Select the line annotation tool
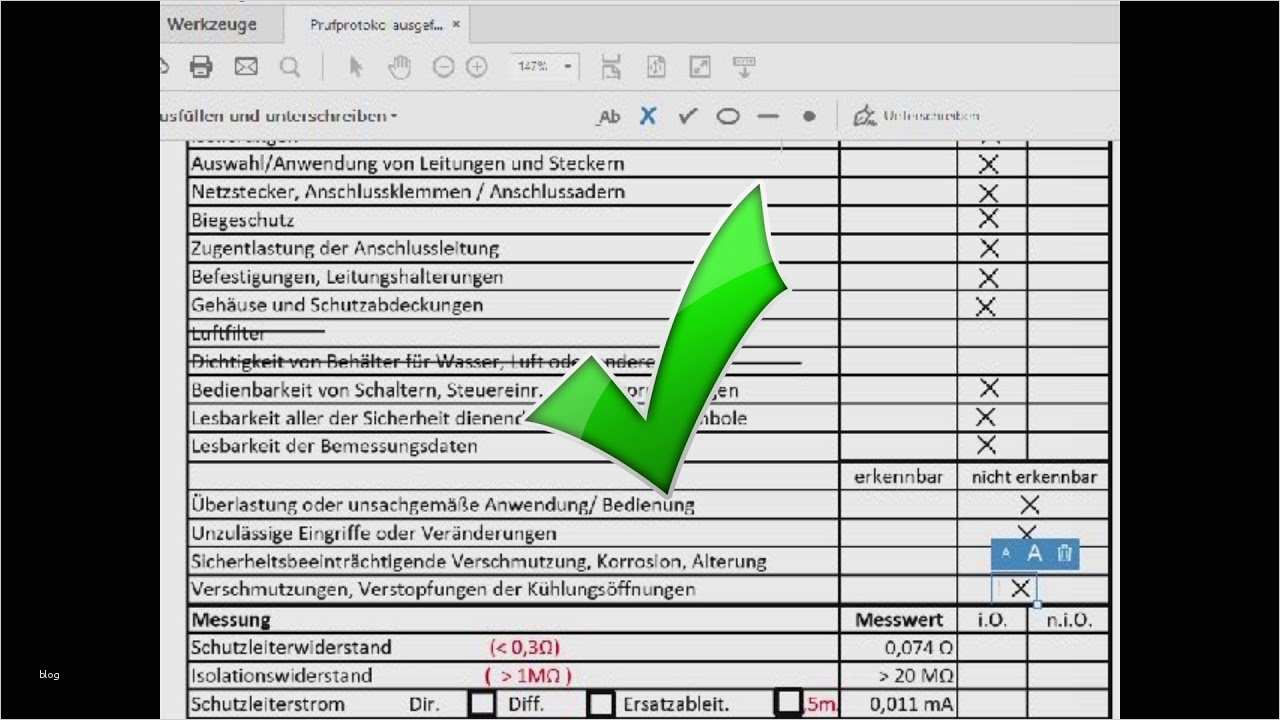Image resolution: width=1280 pixels, height=720 pixels. [x=767, y=116]
